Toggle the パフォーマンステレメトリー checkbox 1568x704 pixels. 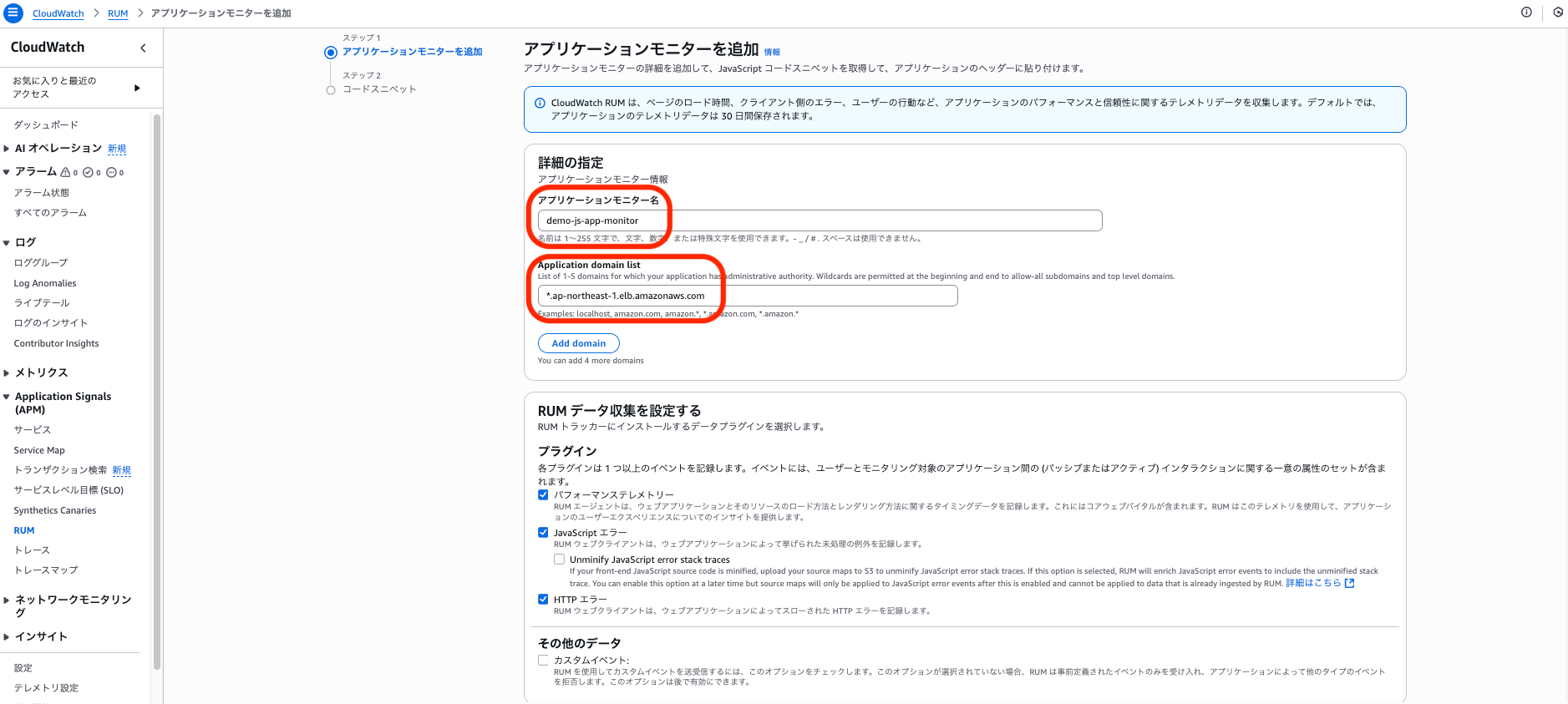543,494
